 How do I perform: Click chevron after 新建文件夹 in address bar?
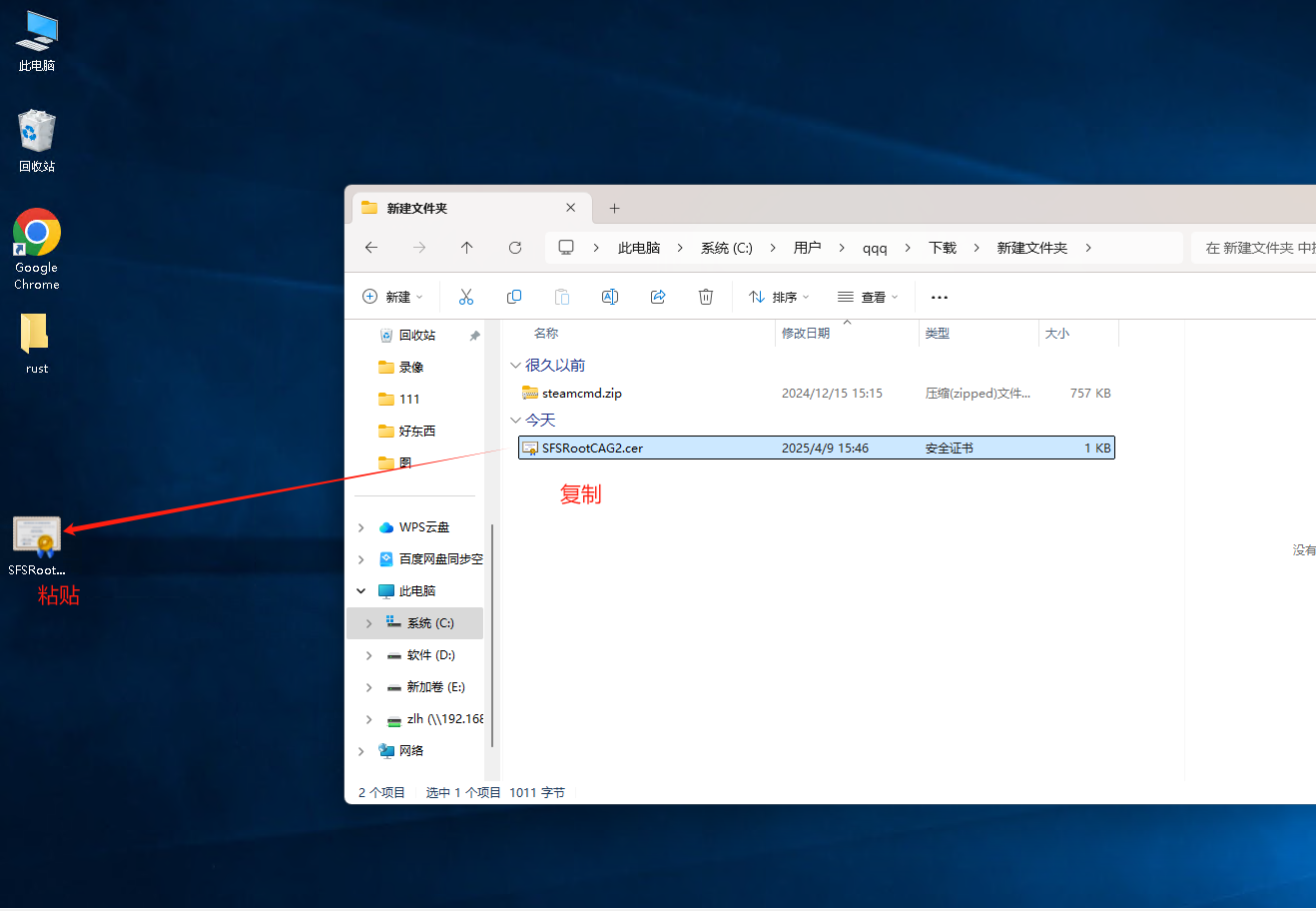point(1088,248)
